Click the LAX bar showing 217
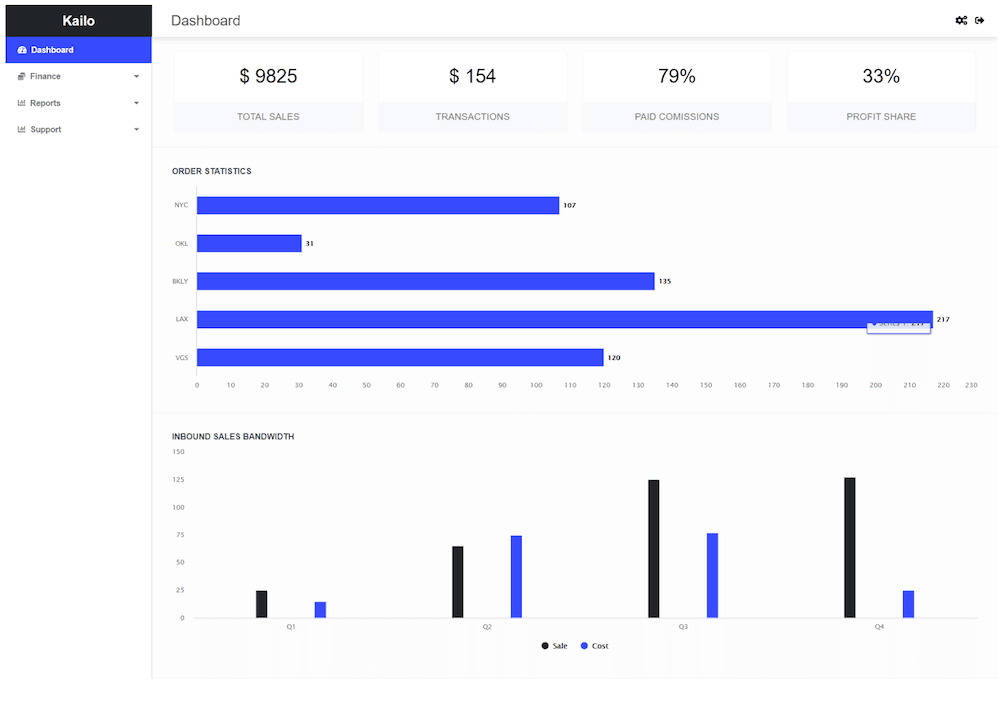 tap(564, 320)
